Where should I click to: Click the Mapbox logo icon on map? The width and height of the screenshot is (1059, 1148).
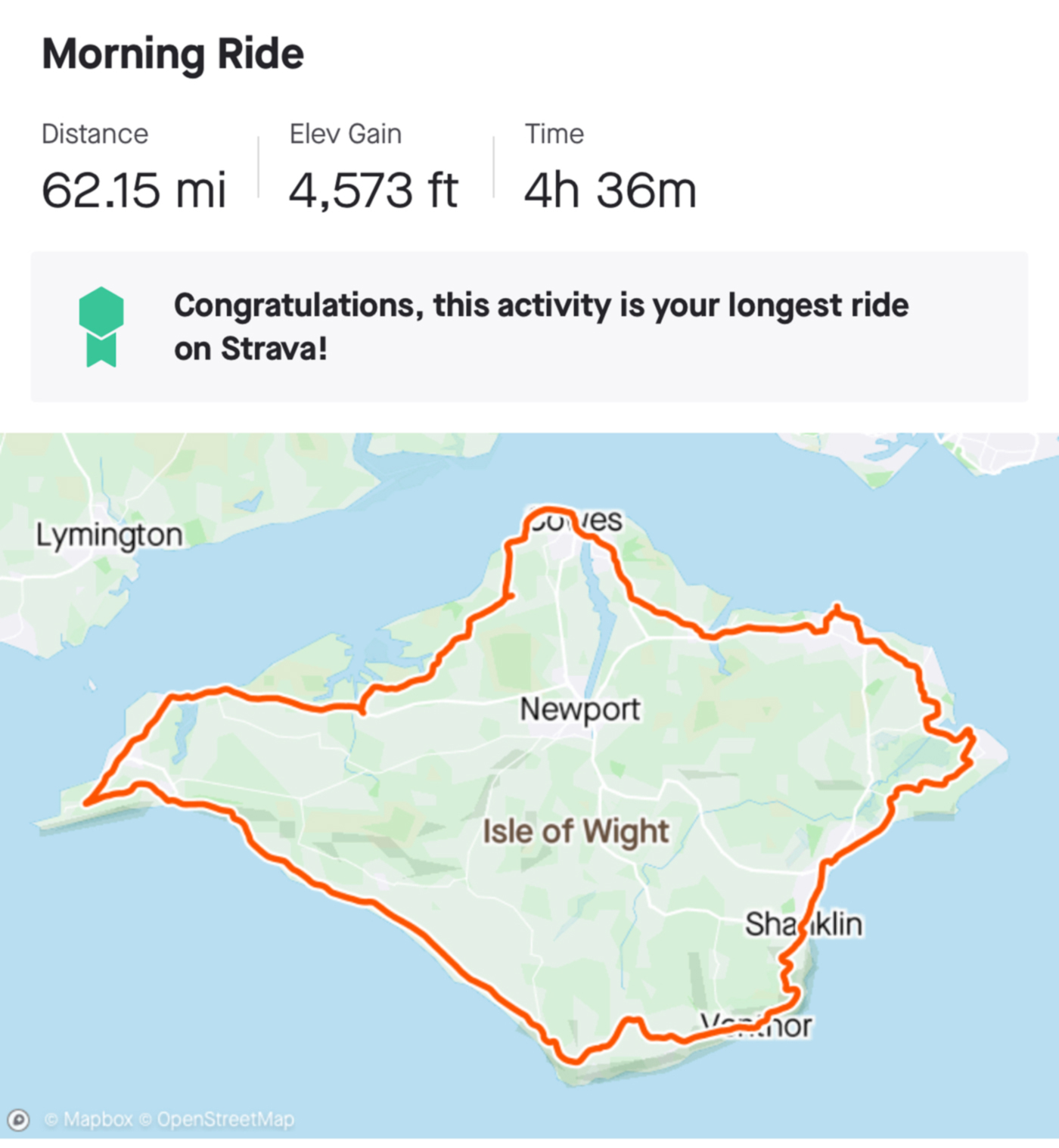point(18,1119)
